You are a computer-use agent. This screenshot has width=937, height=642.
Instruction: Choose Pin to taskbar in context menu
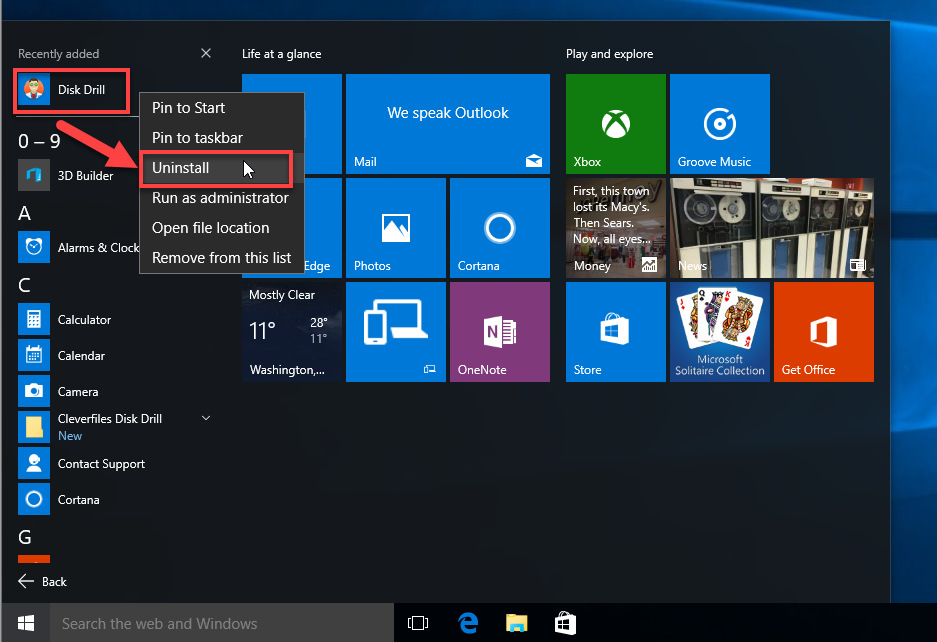(x=197, y=138)
